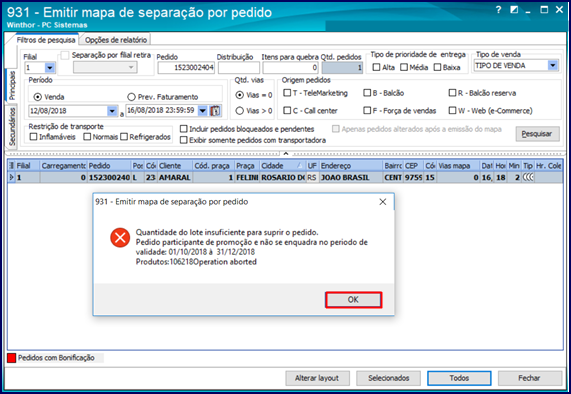Check B - Balcão checkbox

click(x=367, y=93)
